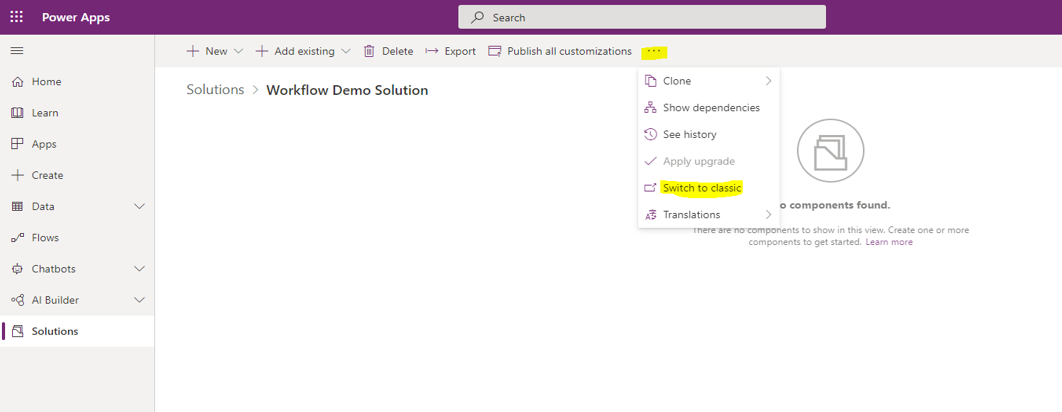
Task: Click the Switch to classic icon
Action: pos(650,188)
